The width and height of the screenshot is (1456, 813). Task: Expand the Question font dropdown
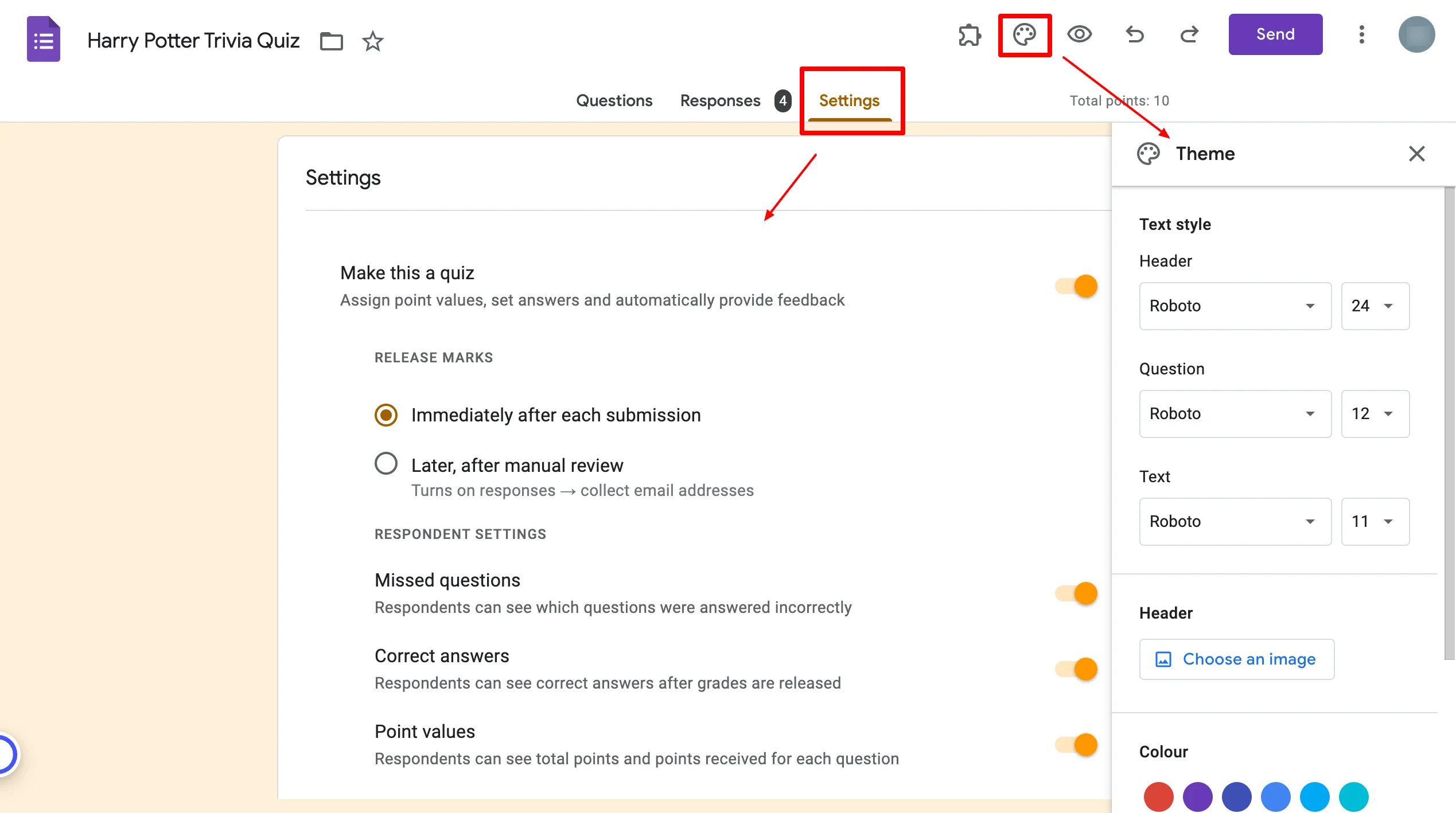1232,413
